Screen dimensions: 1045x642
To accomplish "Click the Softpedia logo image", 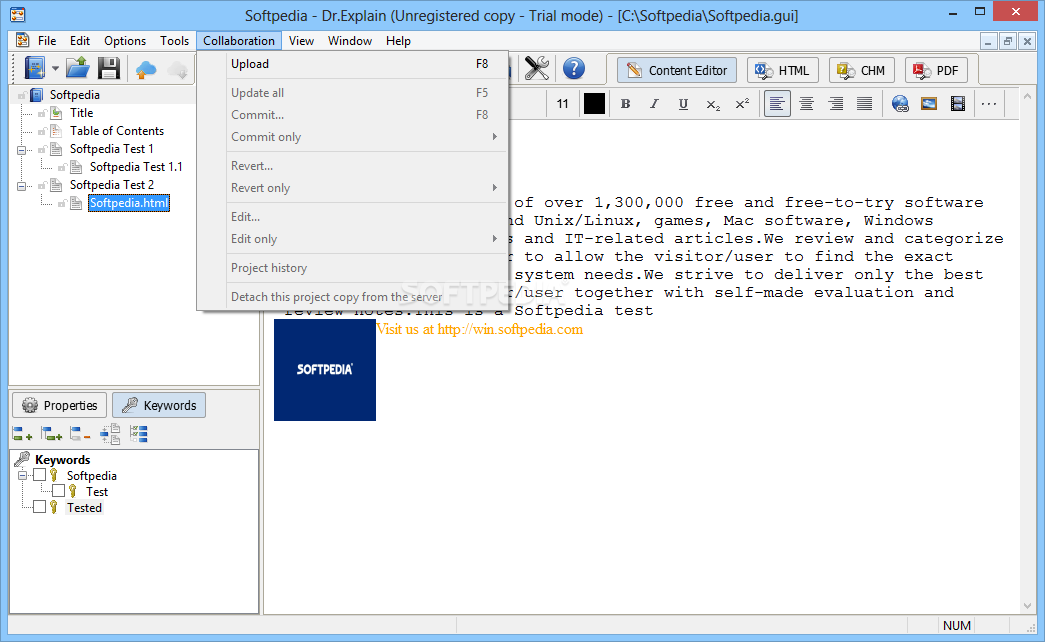I will (325, 370).
